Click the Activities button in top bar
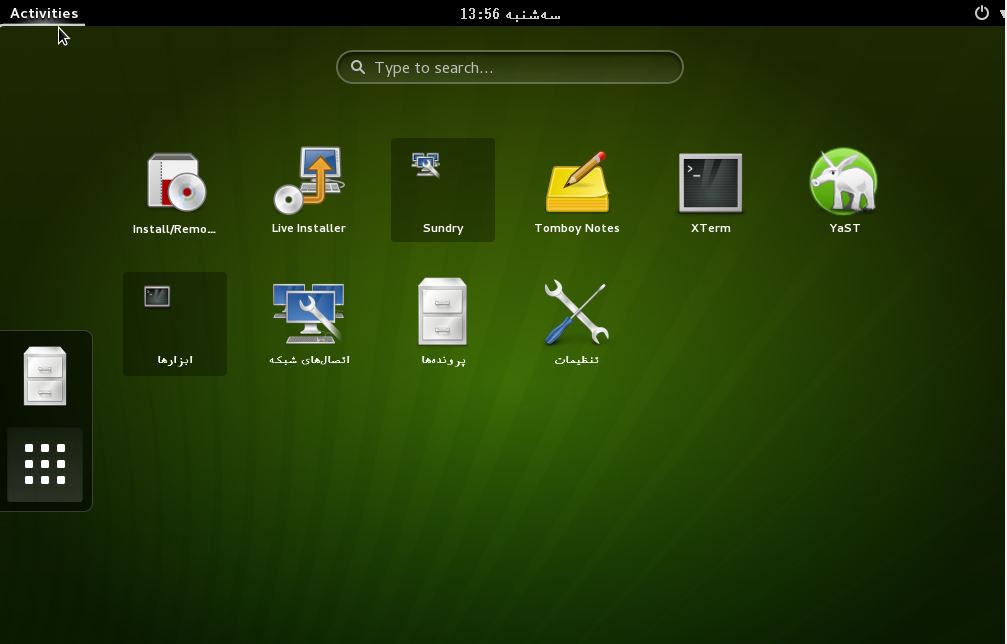The image size is (1007, 644). (44, 13)
